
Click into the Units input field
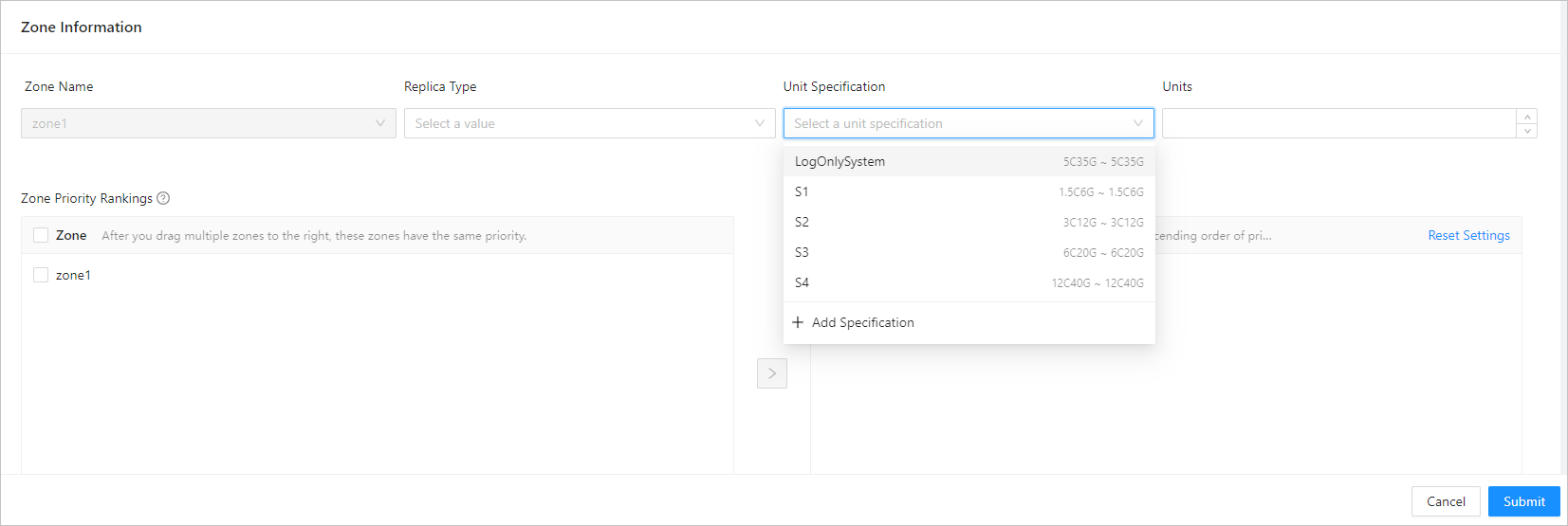(1337, 123)
